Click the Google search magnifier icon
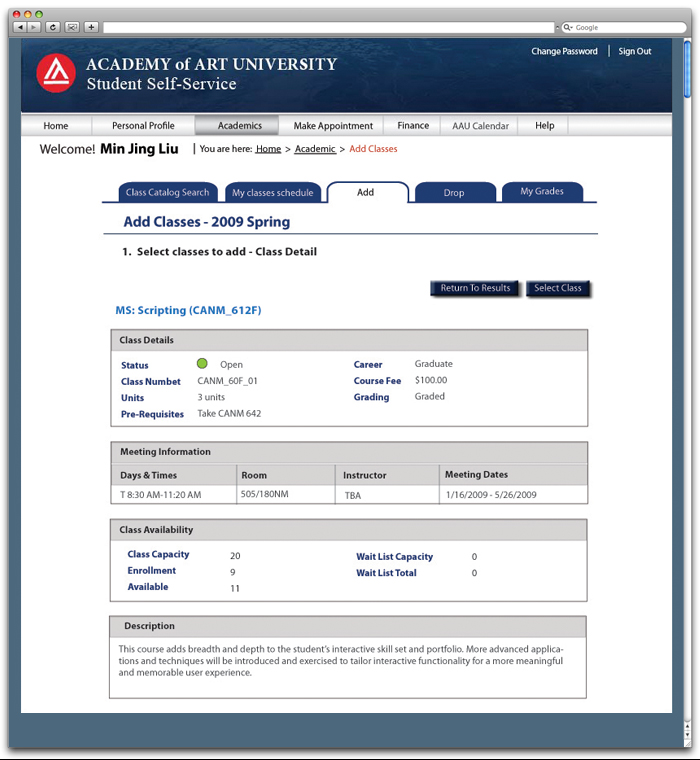Viewport: 700px width, 760px height. [x=567, y=28]
